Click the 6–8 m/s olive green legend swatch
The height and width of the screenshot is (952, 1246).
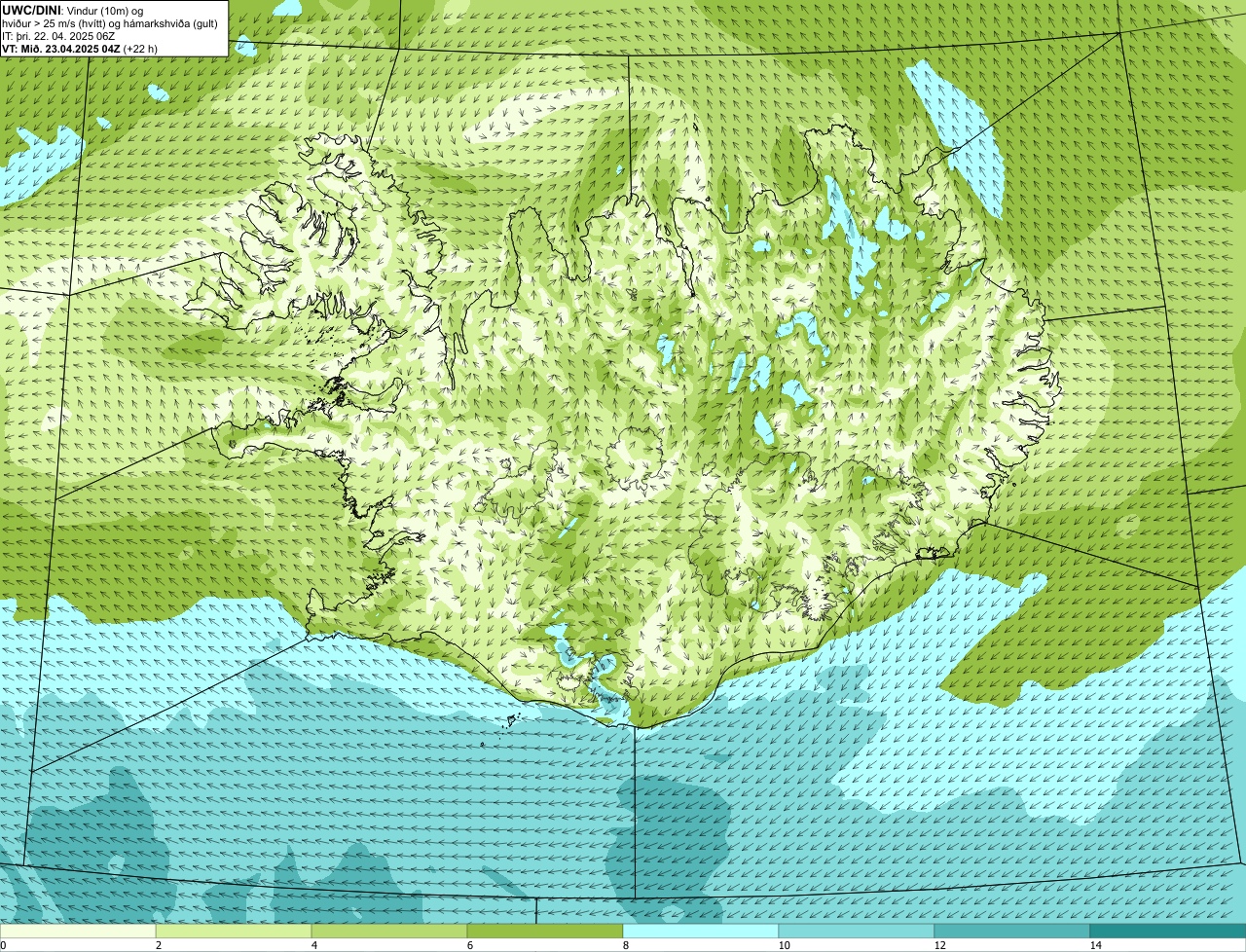point(545,931)
